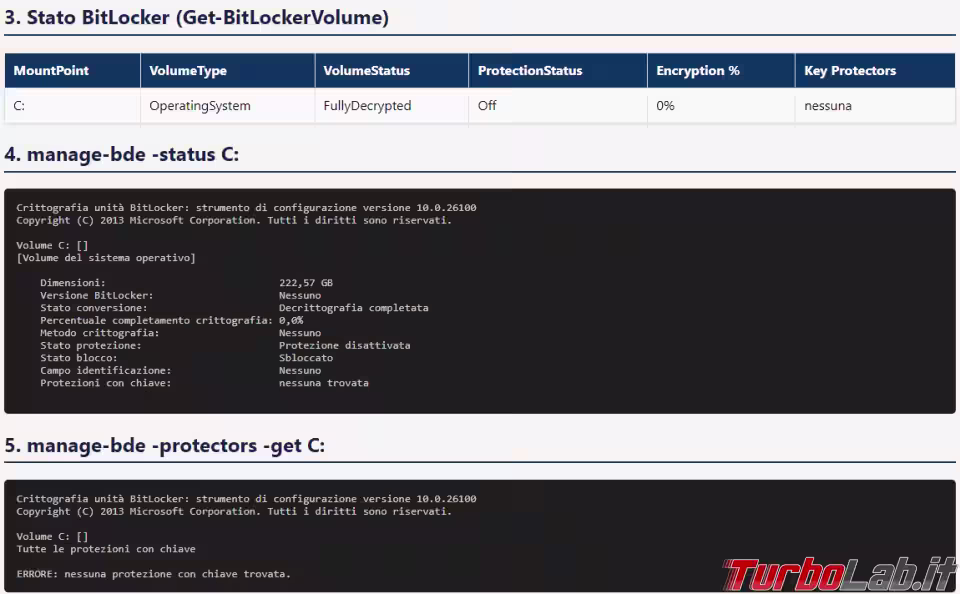960x594 pixels.
Task: Select the "FullyDecrypted" status cell
Action: 392,106
